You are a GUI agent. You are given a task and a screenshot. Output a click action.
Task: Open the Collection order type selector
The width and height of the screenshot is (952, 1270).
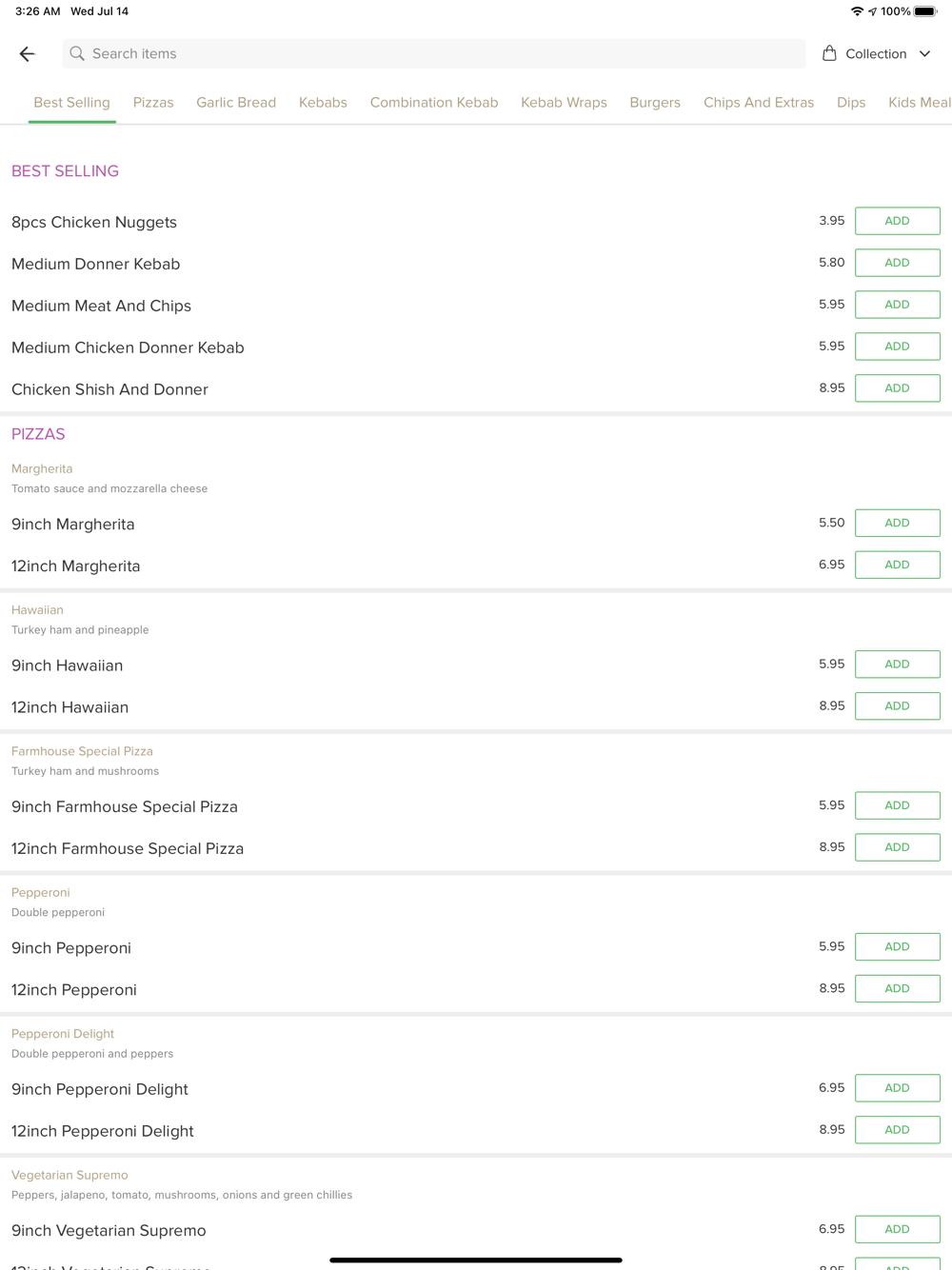click(876, 54)
